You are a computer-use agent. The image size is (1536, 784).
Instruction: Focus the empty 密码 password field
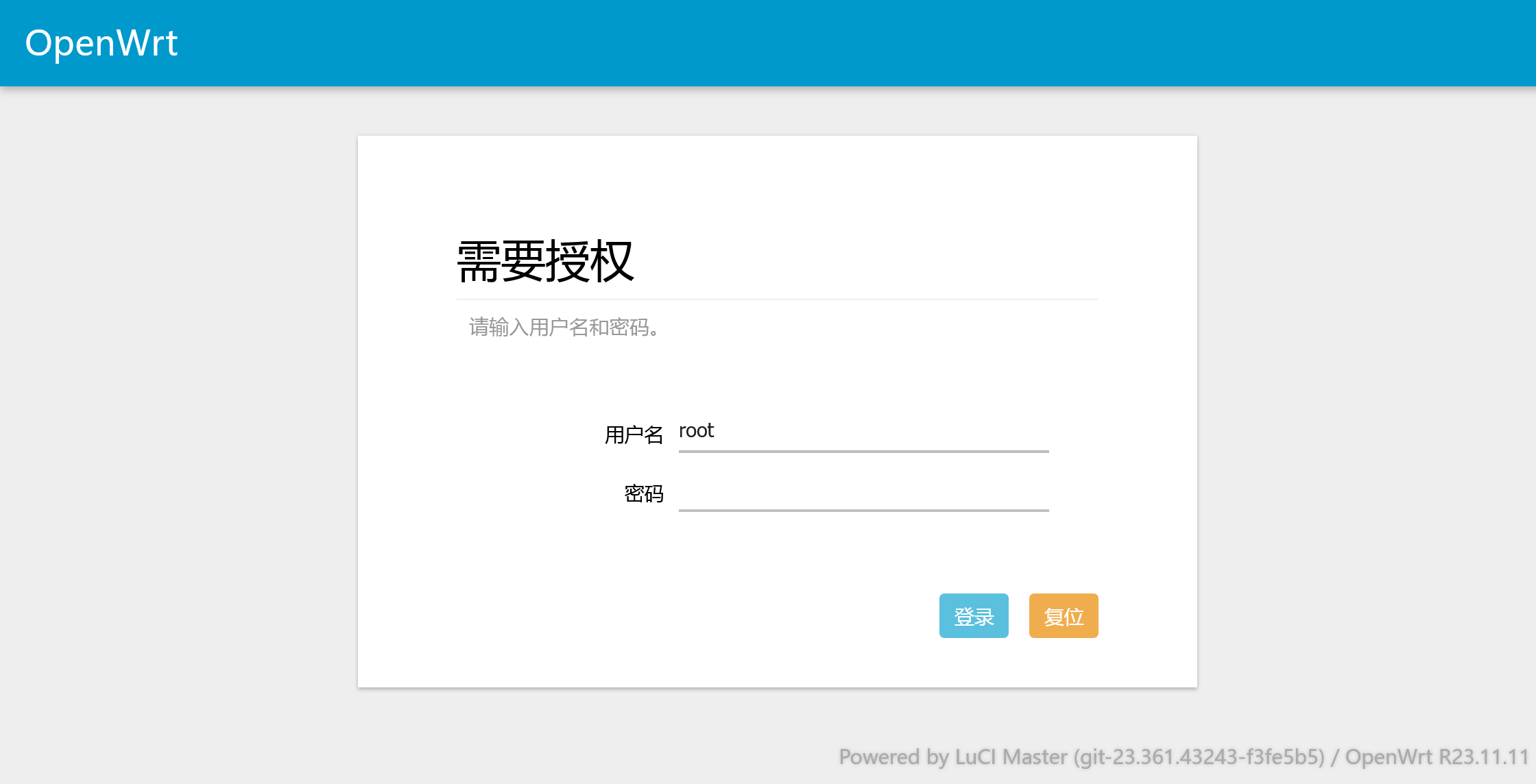tap(863, 491)
